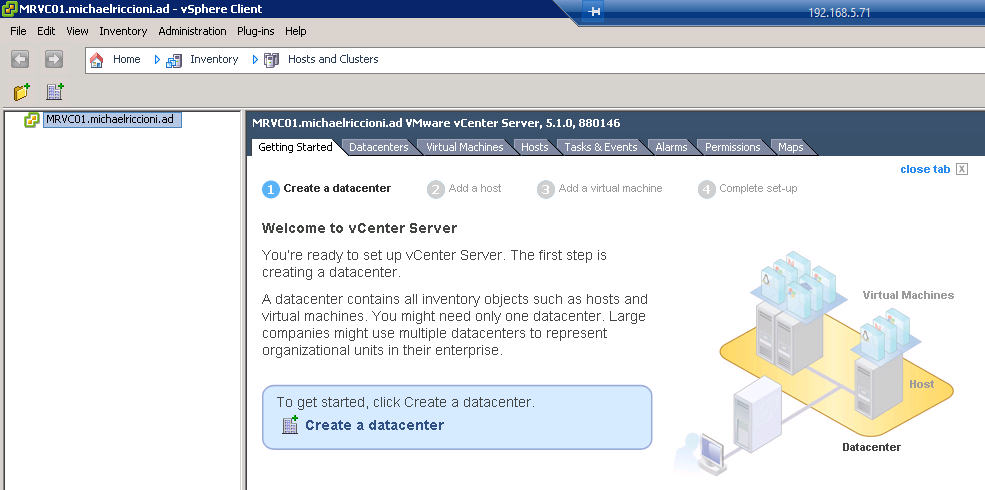Click the vCenter Server 5.1.0 header title
The height and width of the screenshot is (490, 985).
(x=436, y=122)
